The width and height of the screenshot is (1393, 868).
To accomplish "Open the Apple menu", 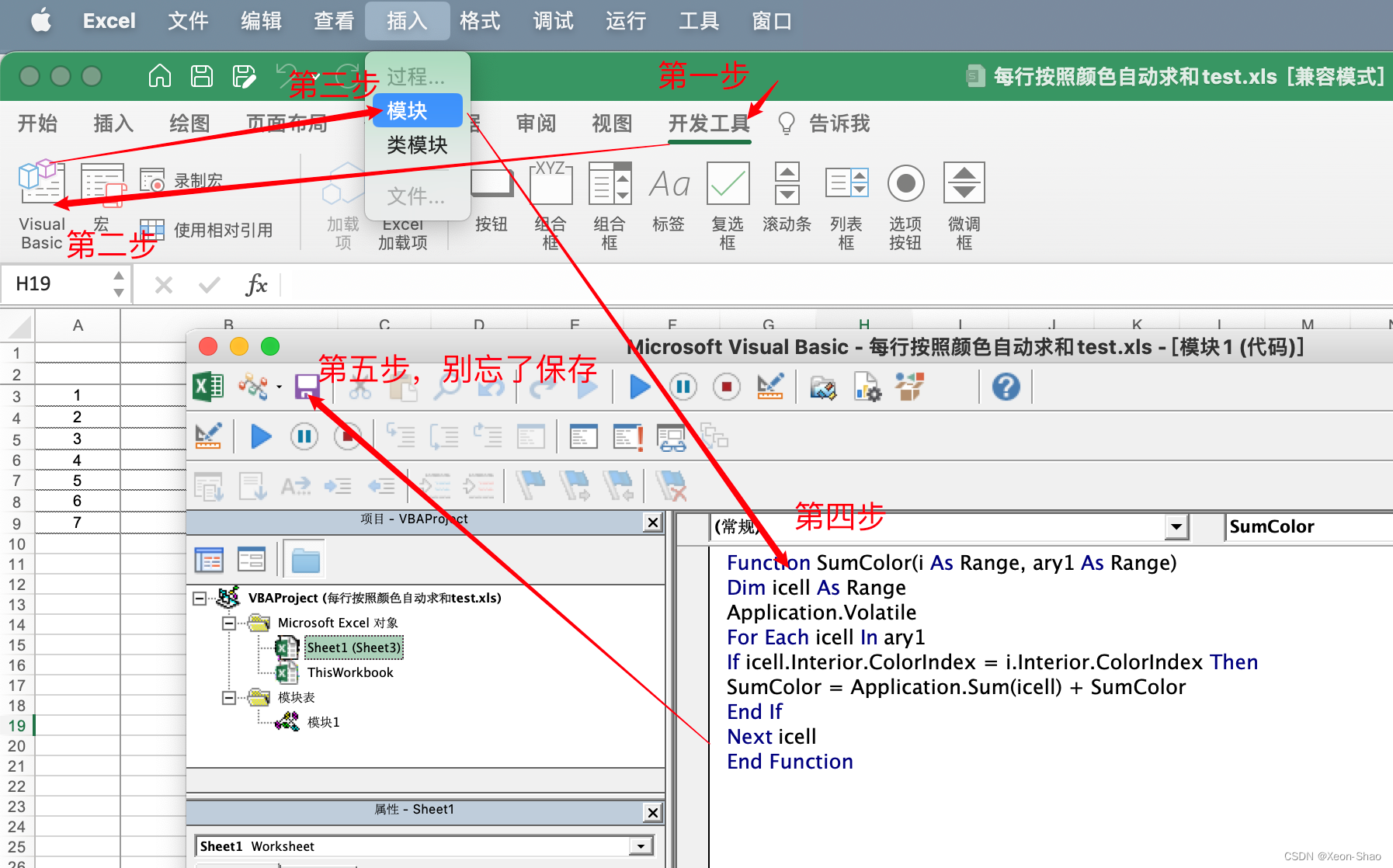I will 41,20.
